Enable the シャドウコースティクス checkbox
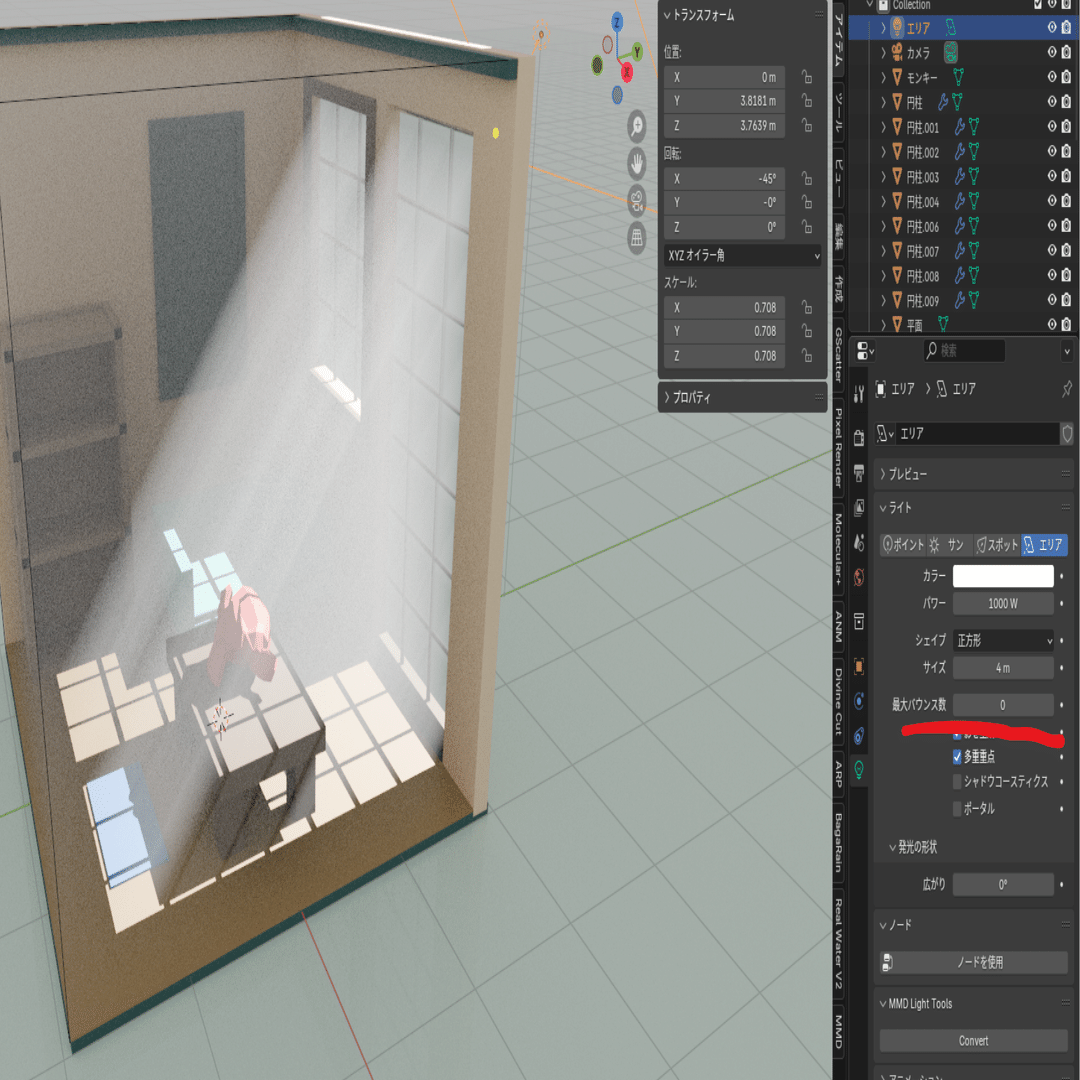1080x1080 pixels. coord(957,781)
